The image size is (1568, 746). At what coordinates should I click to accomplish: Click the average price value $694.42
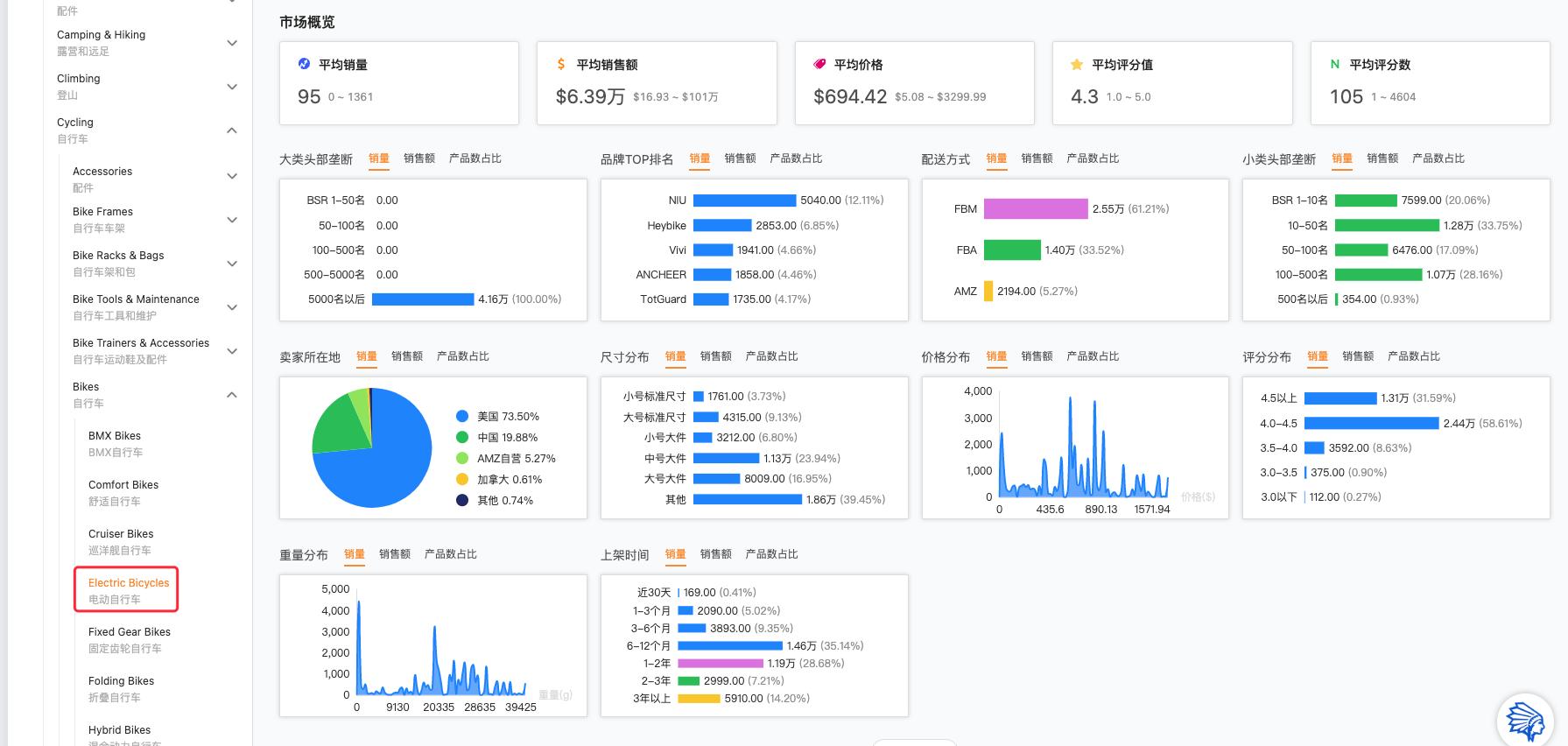click(850, 96)
